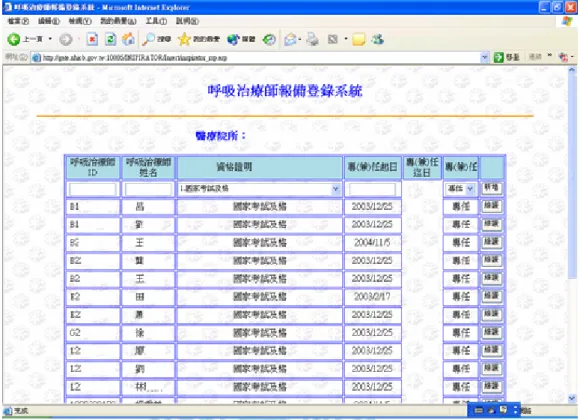580x420 pixels.
Task: Show browsing History clock icon
Action: tap(269, 39)
